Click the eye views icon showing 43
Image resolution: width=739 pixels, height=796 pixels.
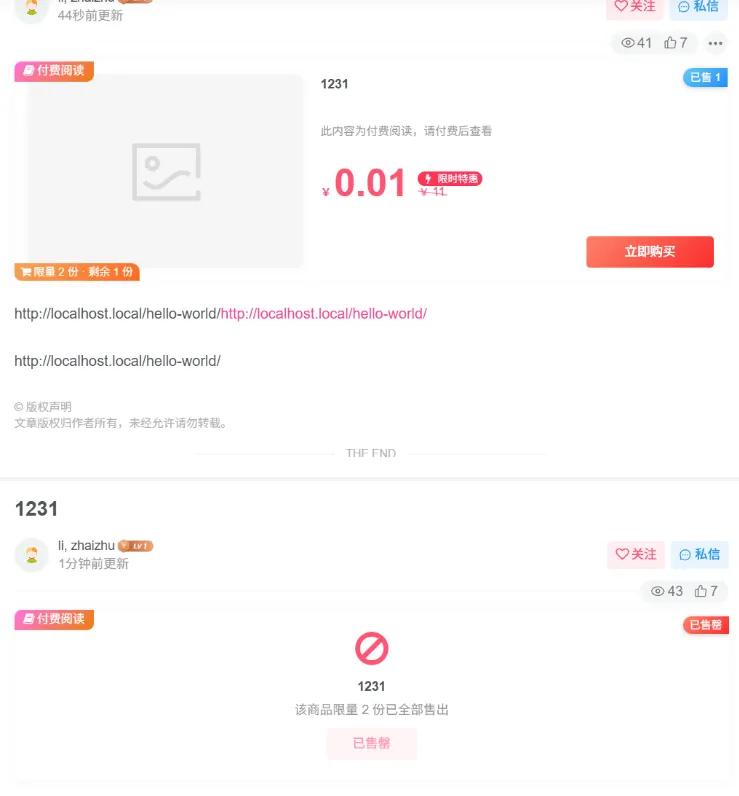[x=657, y=591]
